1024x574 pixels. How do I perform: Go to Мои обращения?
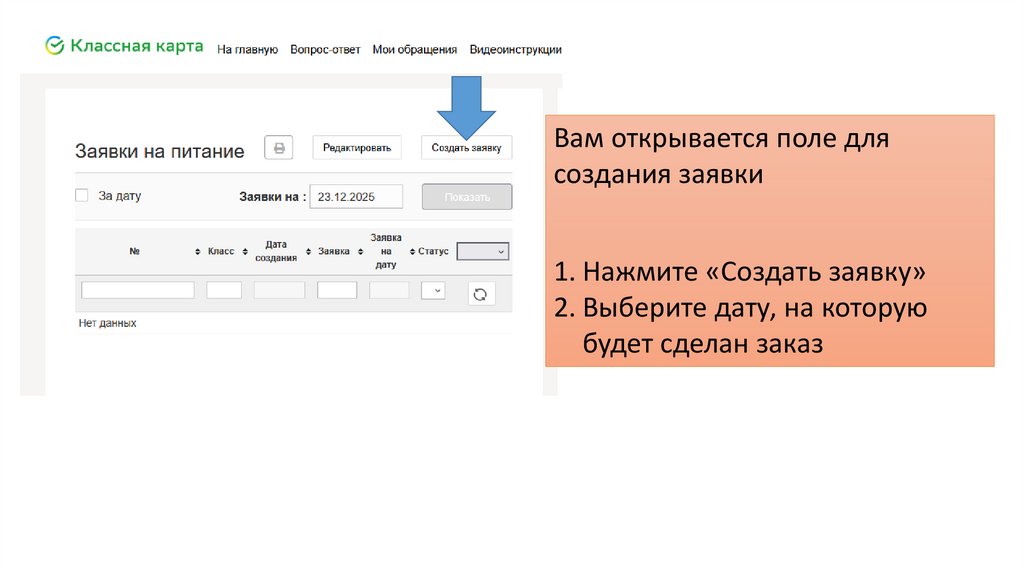pyautogui.click(x=415, y=50)
